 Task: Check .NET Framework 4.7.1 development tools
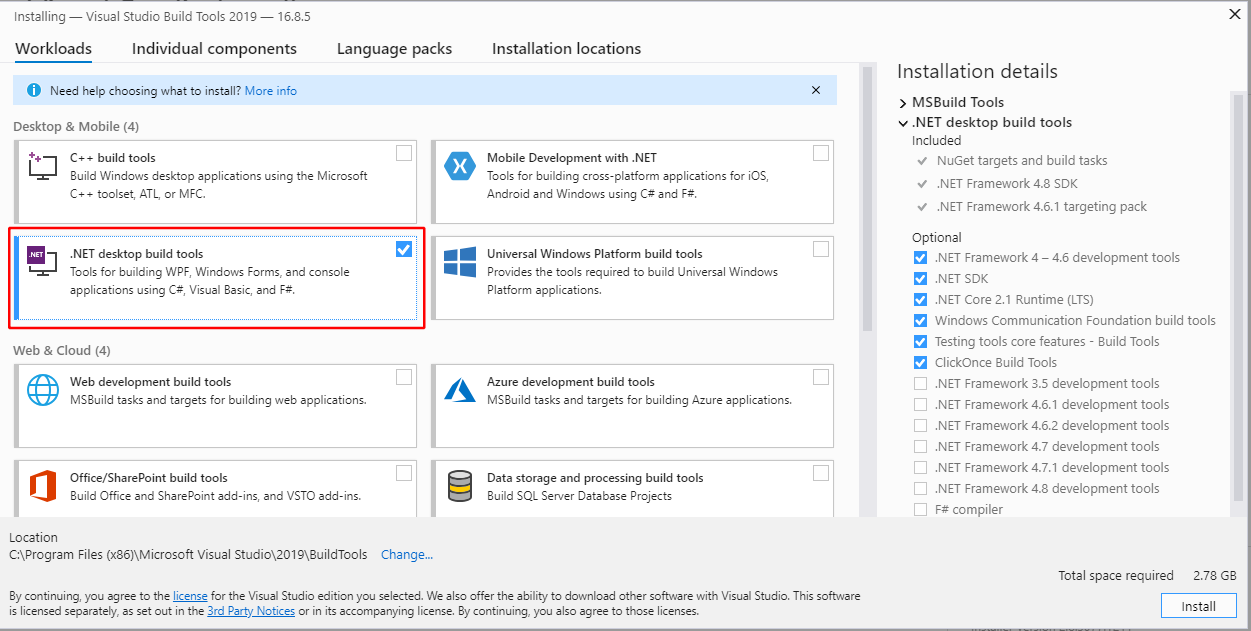[x=920, y=468]
